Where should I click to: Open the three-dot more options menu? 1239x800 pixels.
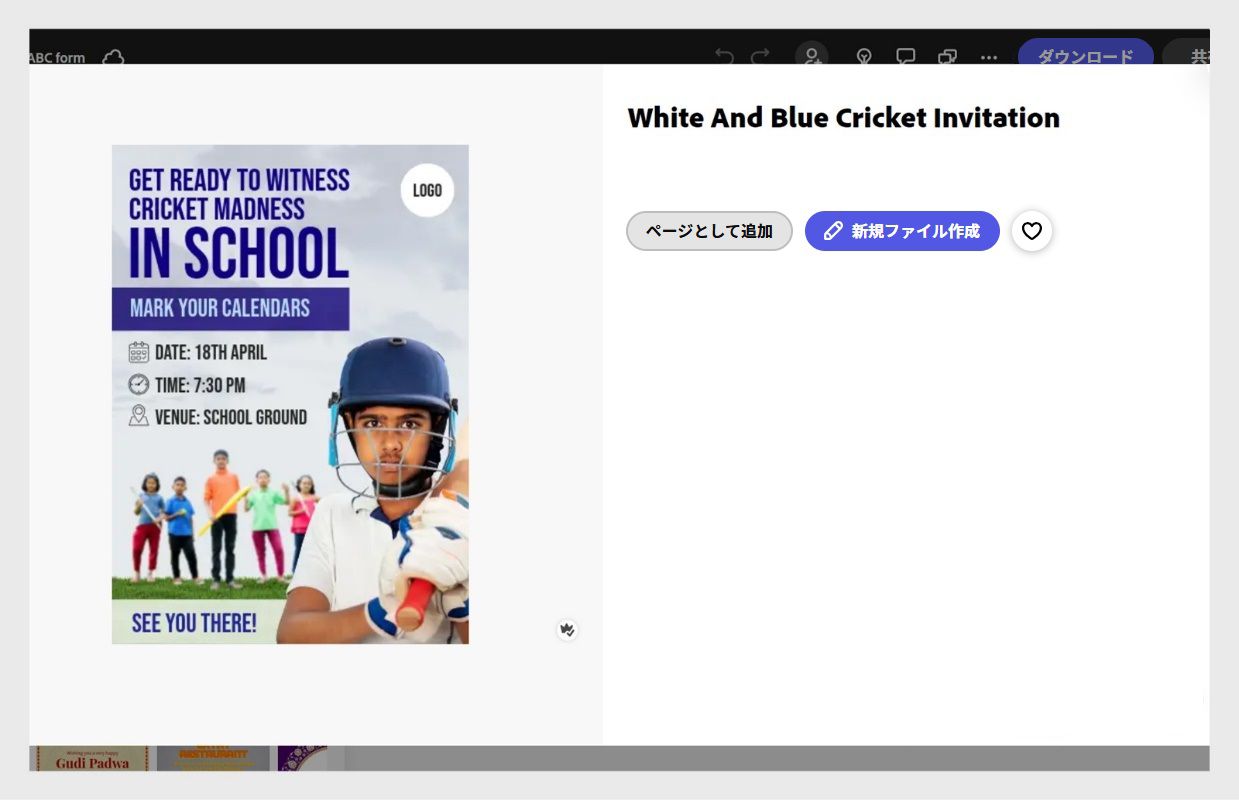pyautogui.click(x=989, y=57)
